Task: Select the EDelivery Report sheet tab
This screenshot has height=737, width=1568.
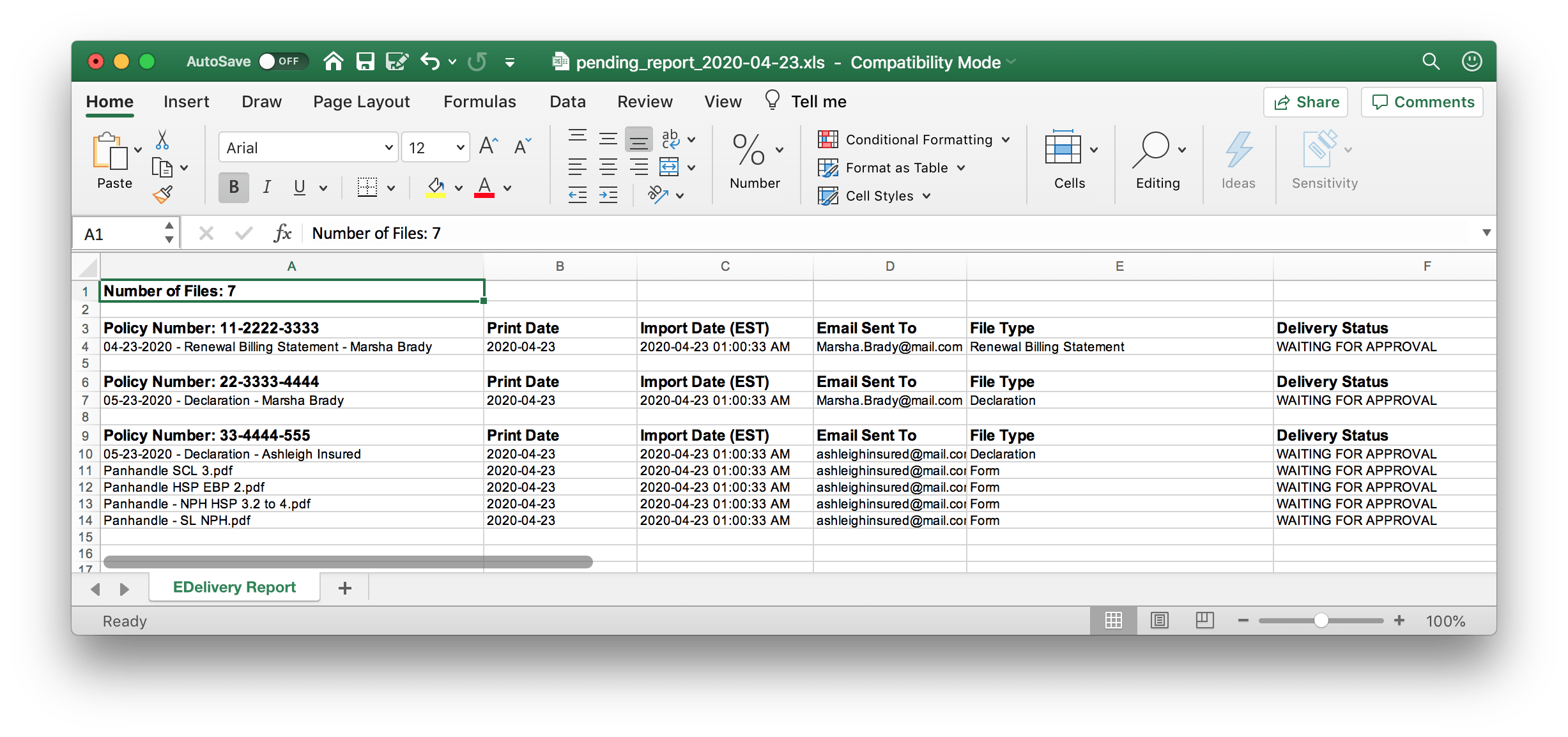Action: (234, 587)
